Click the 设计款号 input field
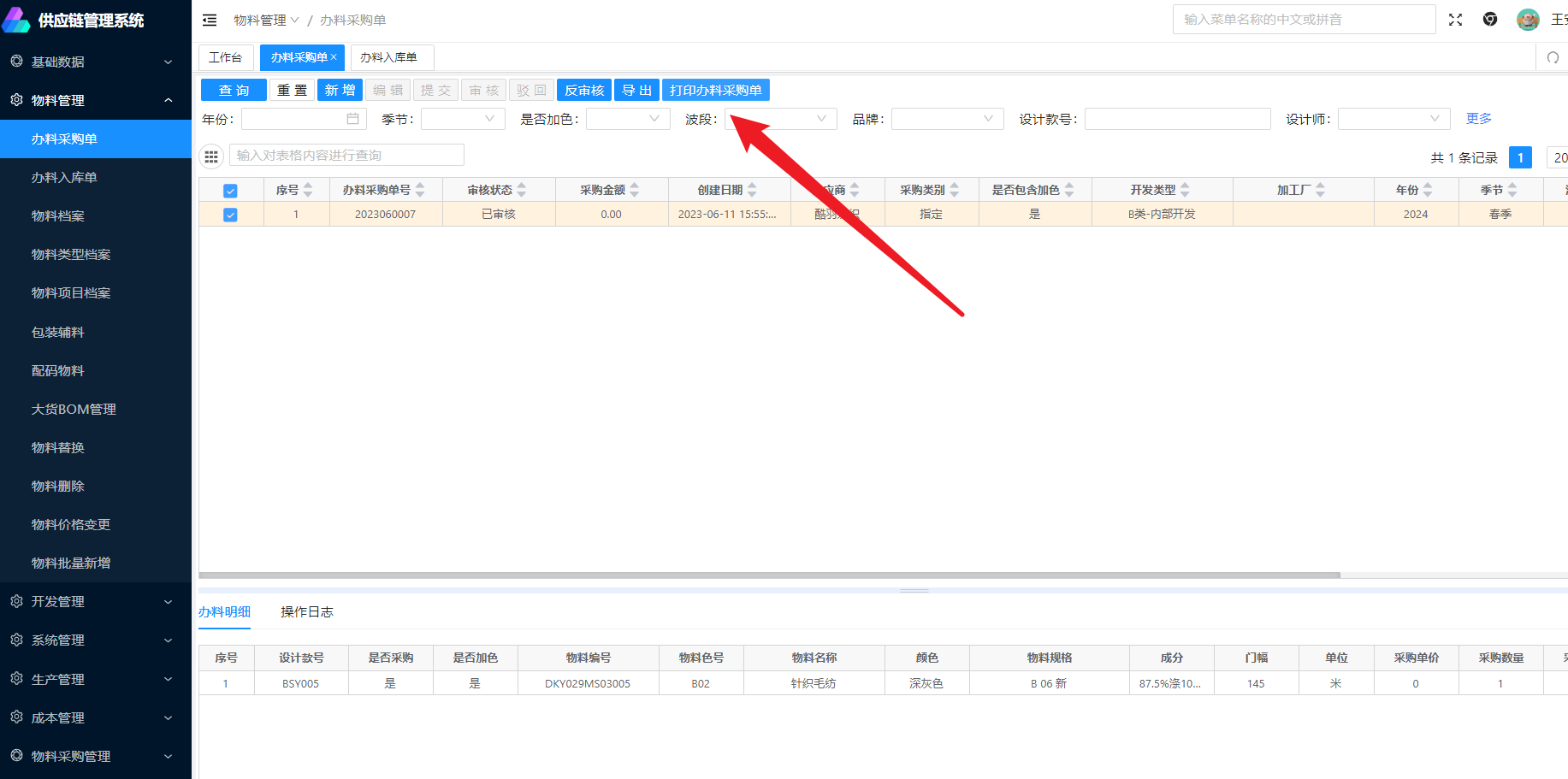The image size is (1568, 779). 1177,119
